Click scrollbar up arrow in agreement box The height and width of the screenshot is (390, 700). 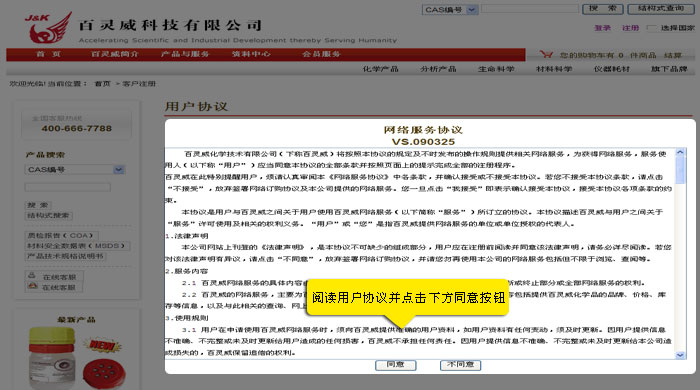click(x=680, y=152)
